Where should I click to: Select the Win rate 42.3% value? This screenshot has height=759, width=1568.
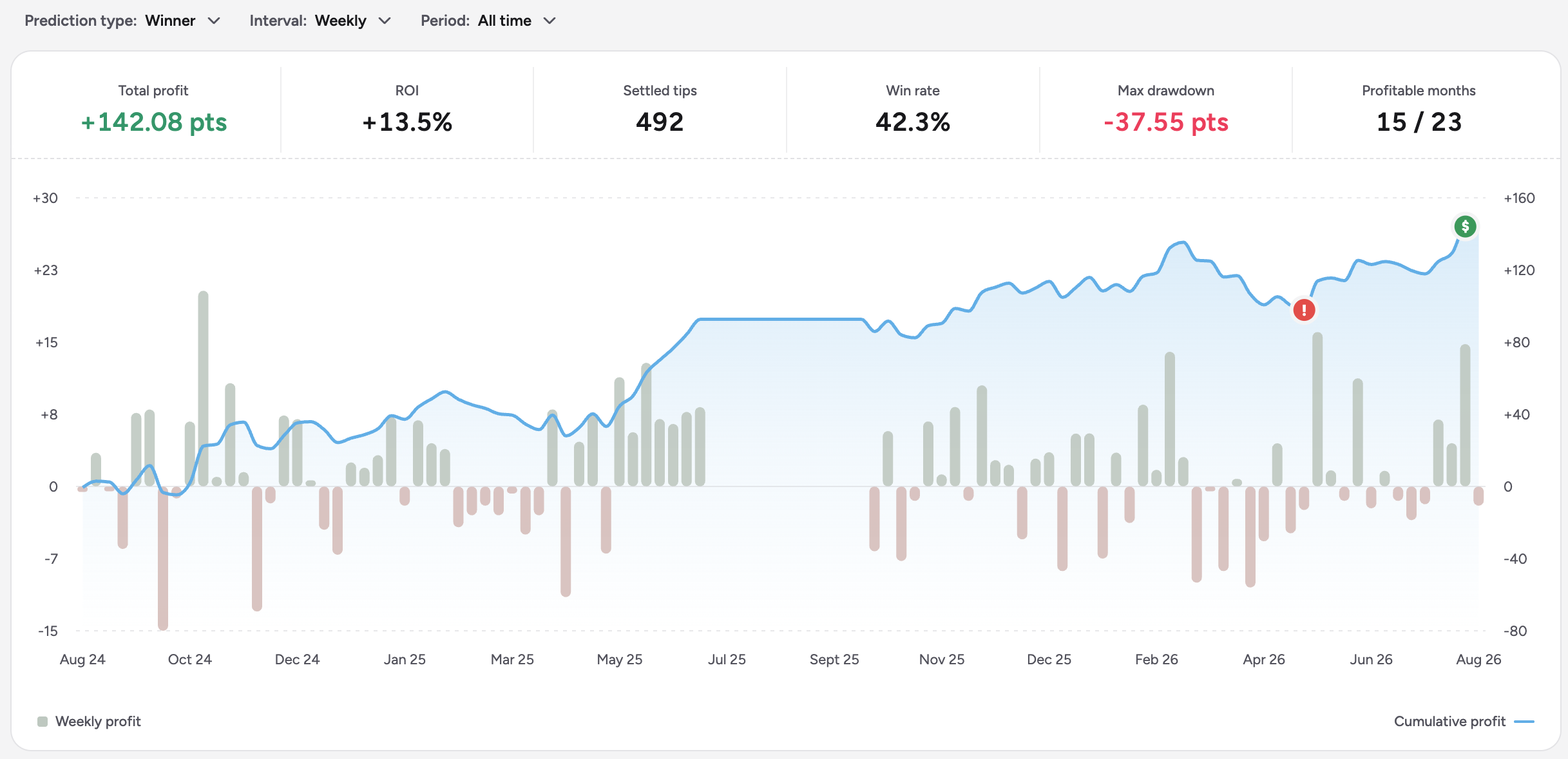(x=913, y=122)
